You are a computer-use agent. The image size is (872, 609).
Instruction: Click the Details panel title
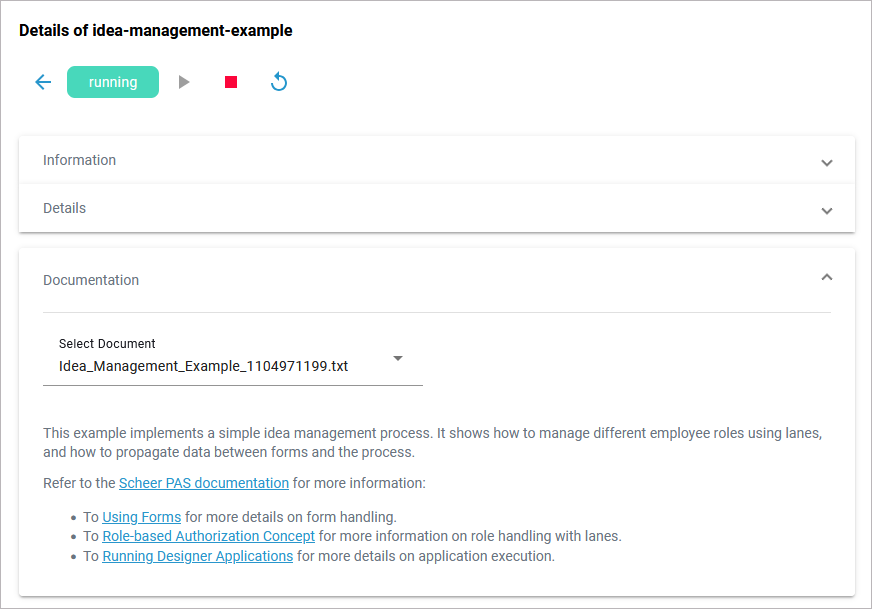(65, 208)
